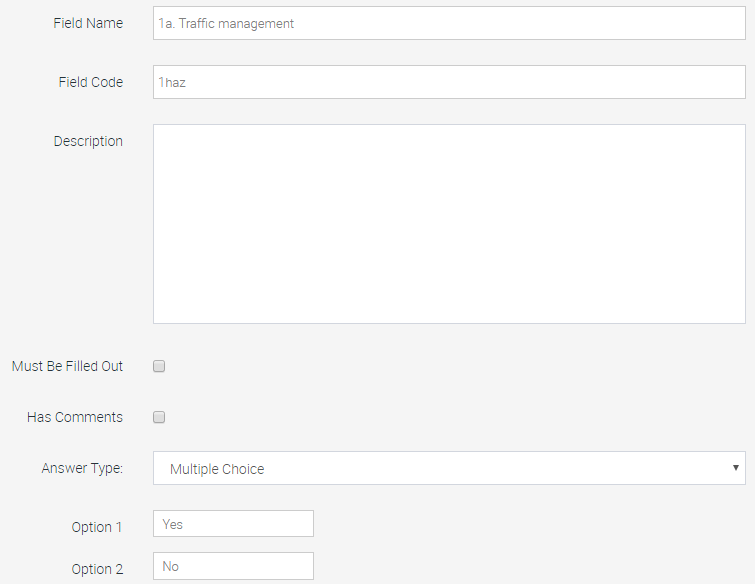Click the 'Description' label text
The width and height of the screenshot is (755, 584).
88,141
